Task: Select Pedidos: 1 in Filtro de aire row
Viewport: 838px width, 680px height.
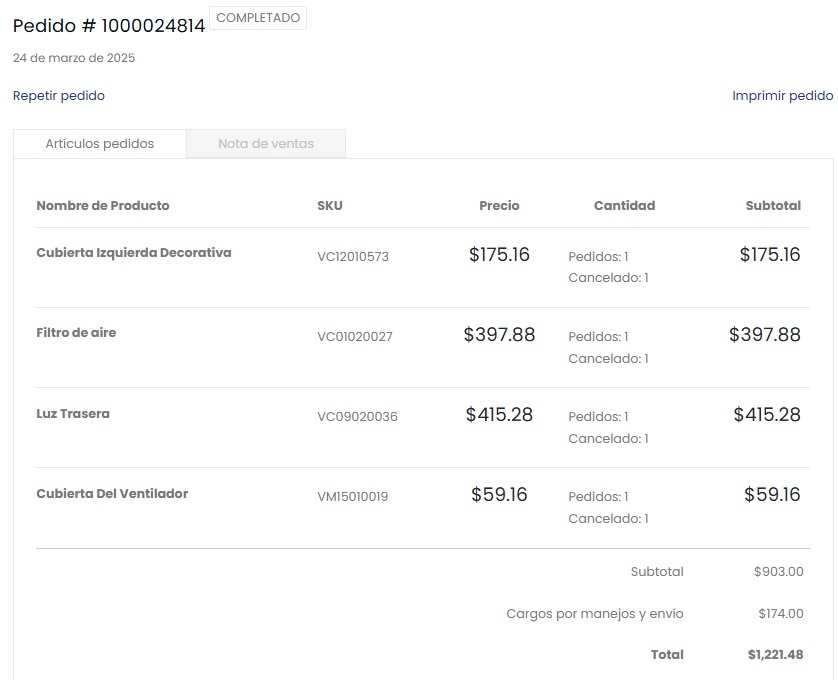Action: click(x=598, y=337)
